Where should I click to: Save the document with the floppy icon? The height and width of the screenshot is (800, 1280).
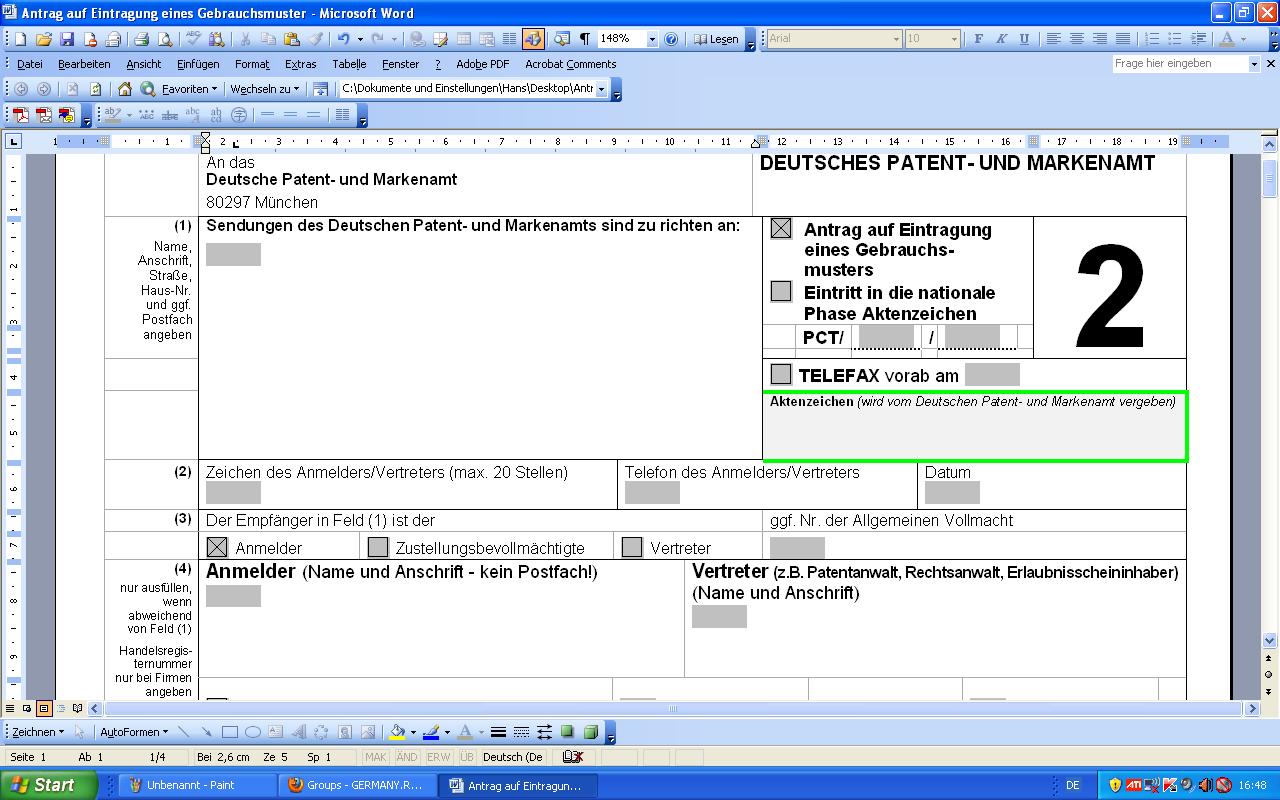tap(67, 39)
